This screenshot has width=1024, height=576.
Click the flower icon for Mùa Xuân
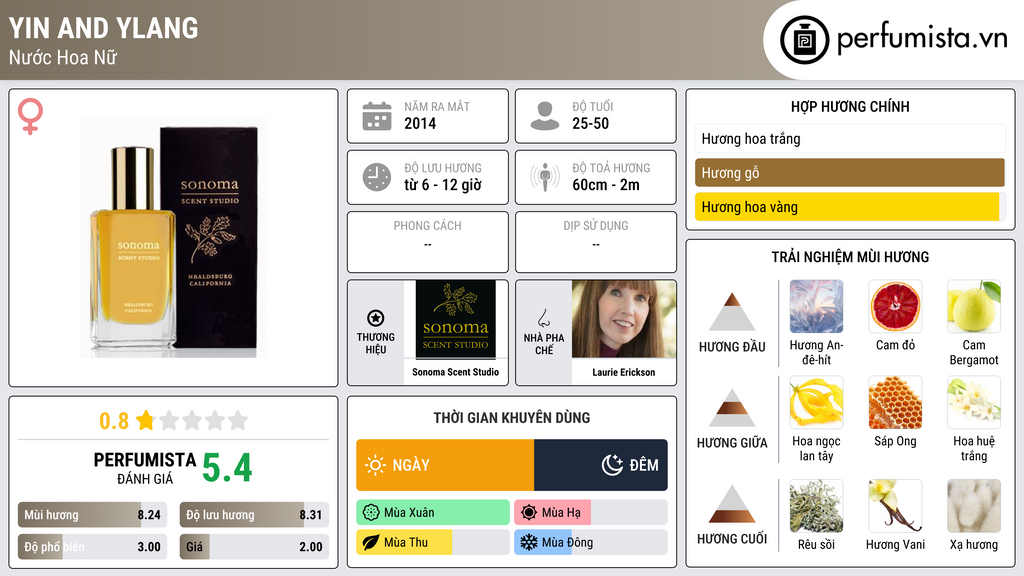pyautogui.click(x=371, y=513)
